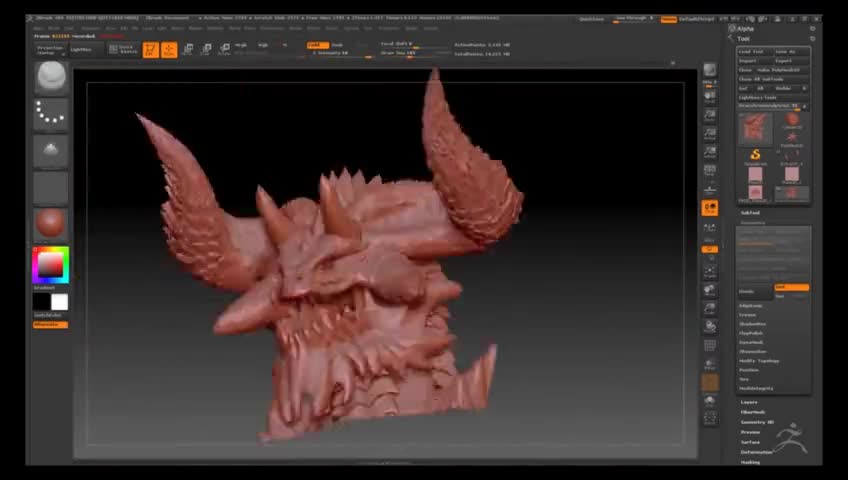Image resolution: width=848 pixels, height=480 pixels.
Task: Click the Load Tool button
Action: click(755, 51)
